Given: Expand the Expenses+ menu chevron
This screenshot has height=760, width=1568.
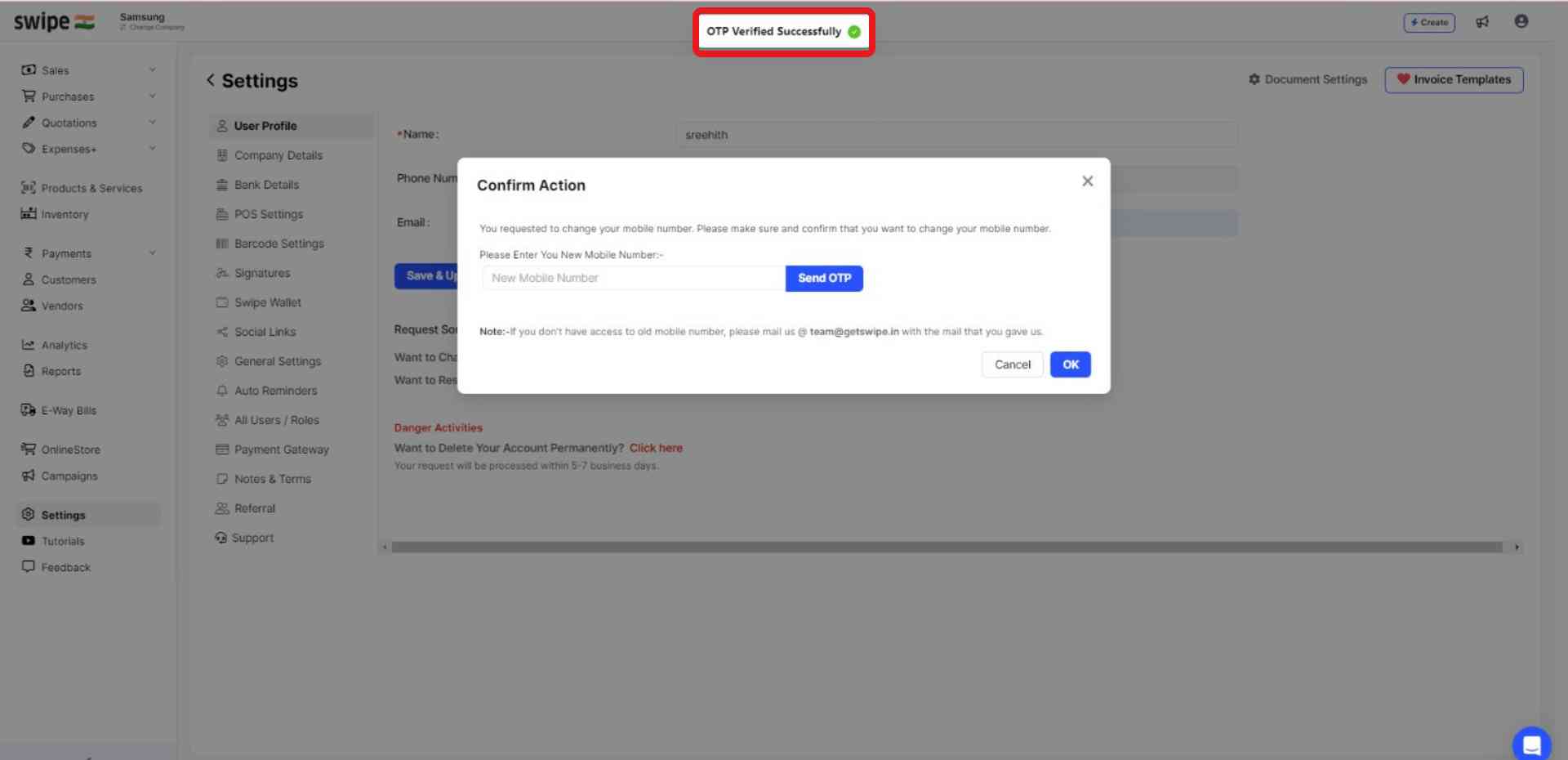Looking at the screenshot, I should tap(152, 149).
